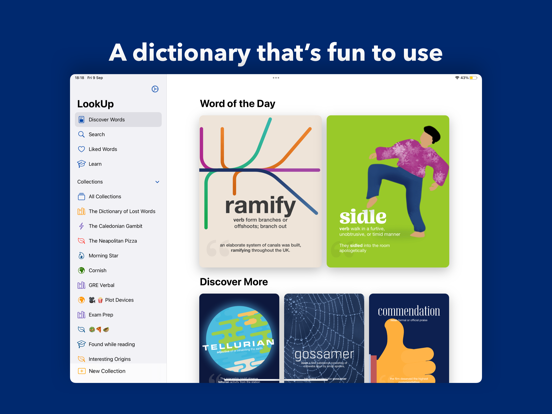Click the Found while reading cap icon
Viewport: 552px width, 414px height.
[x=81, y=344]
